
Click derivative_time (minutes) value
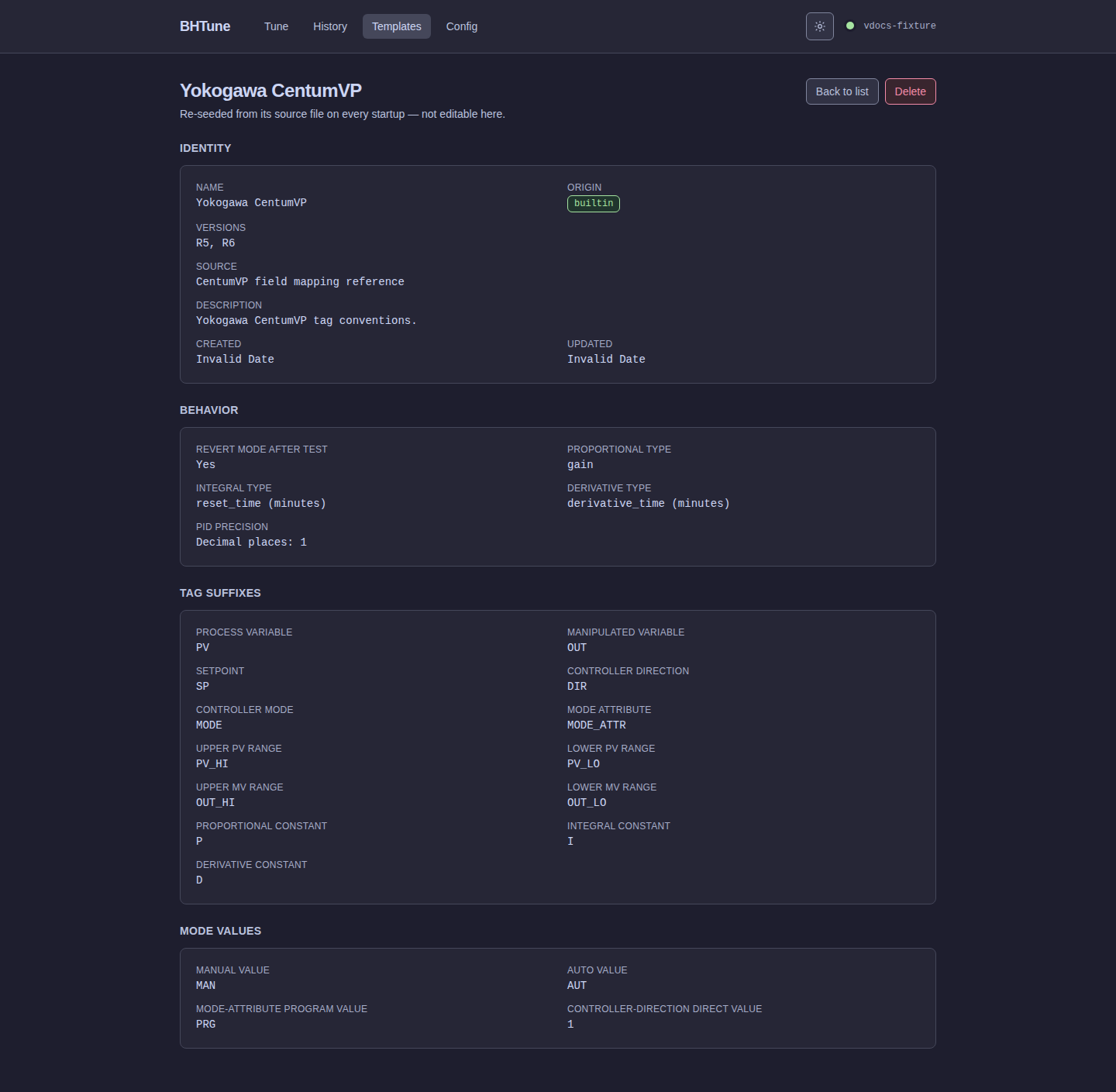[649, 504]
